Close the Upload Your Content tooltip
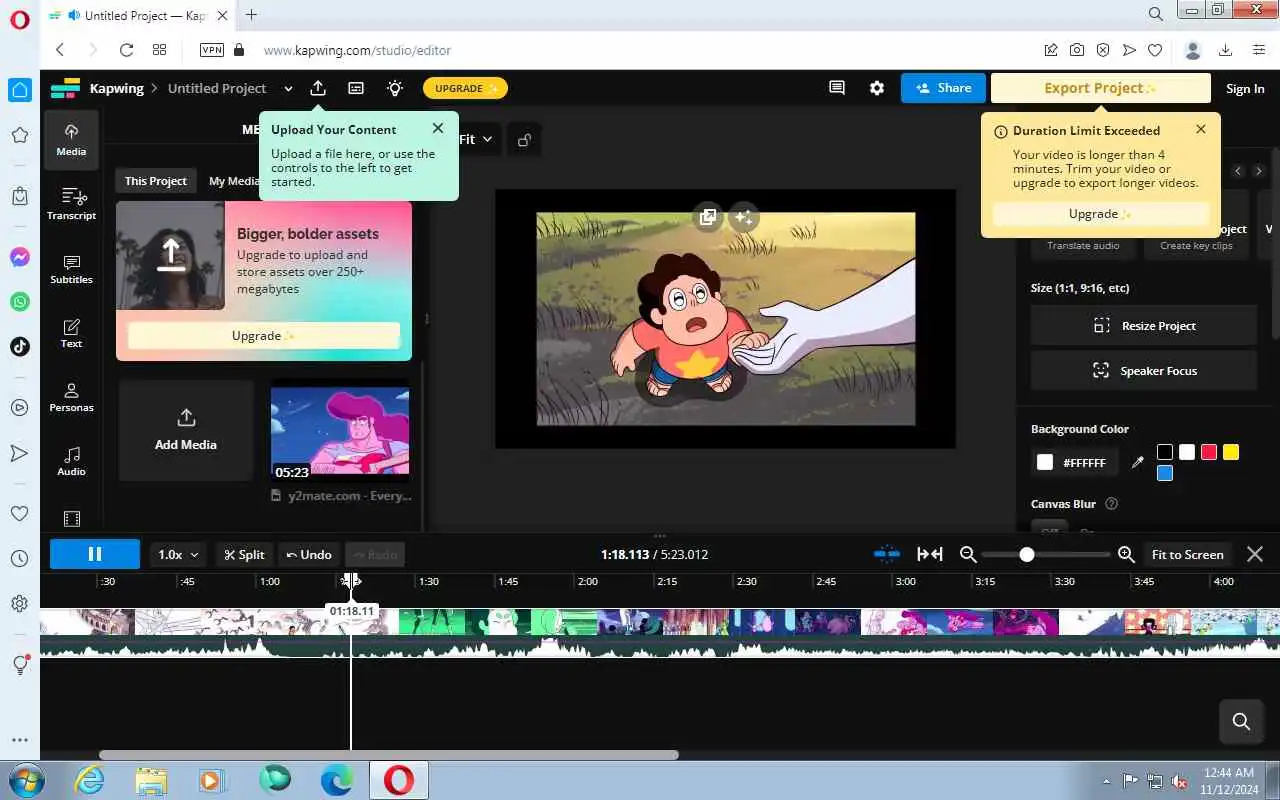Image resolution: width=1280 pixels, height=800 pixels. click(x=438, y=128)
